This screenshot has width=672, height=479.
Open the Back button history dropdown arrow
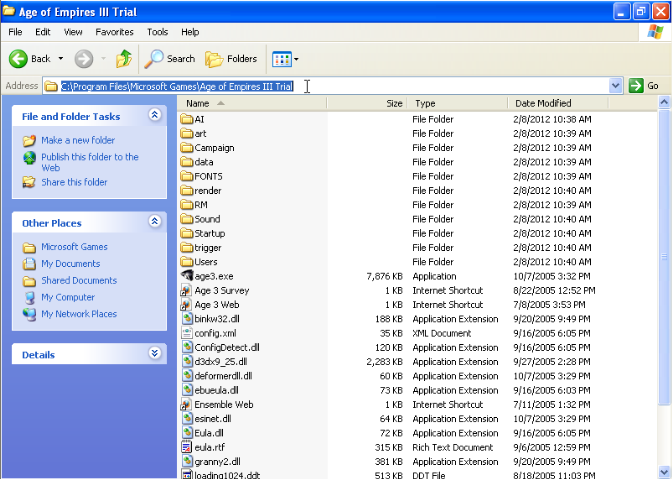click(x=61, y=59)
